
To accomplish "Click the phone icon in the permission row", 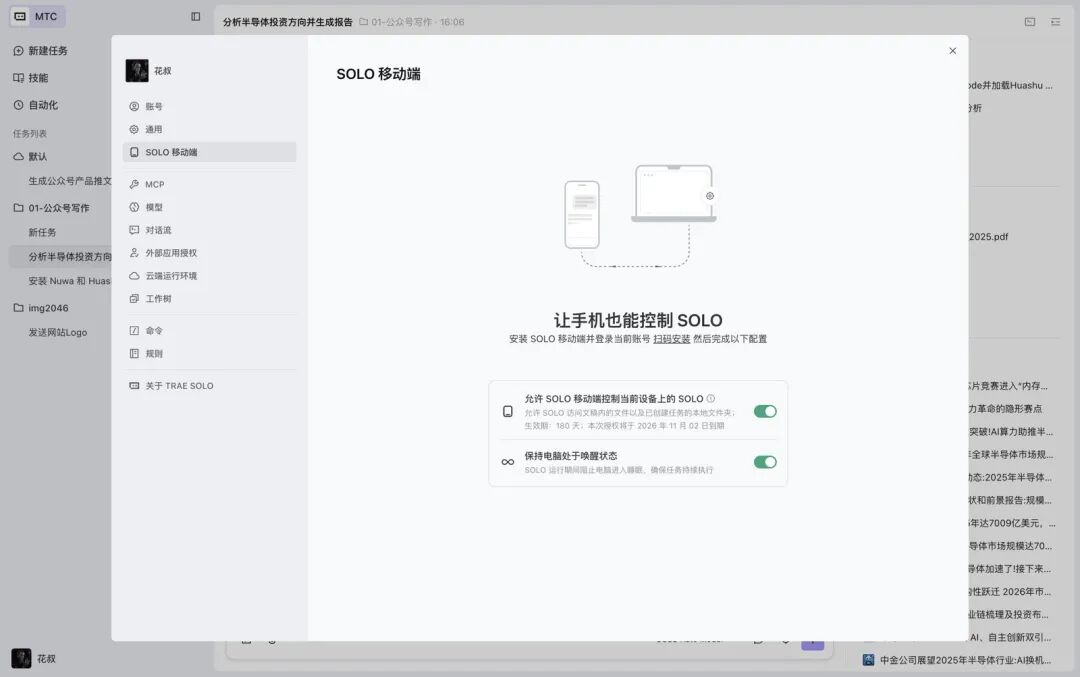I will click(508, 411).
